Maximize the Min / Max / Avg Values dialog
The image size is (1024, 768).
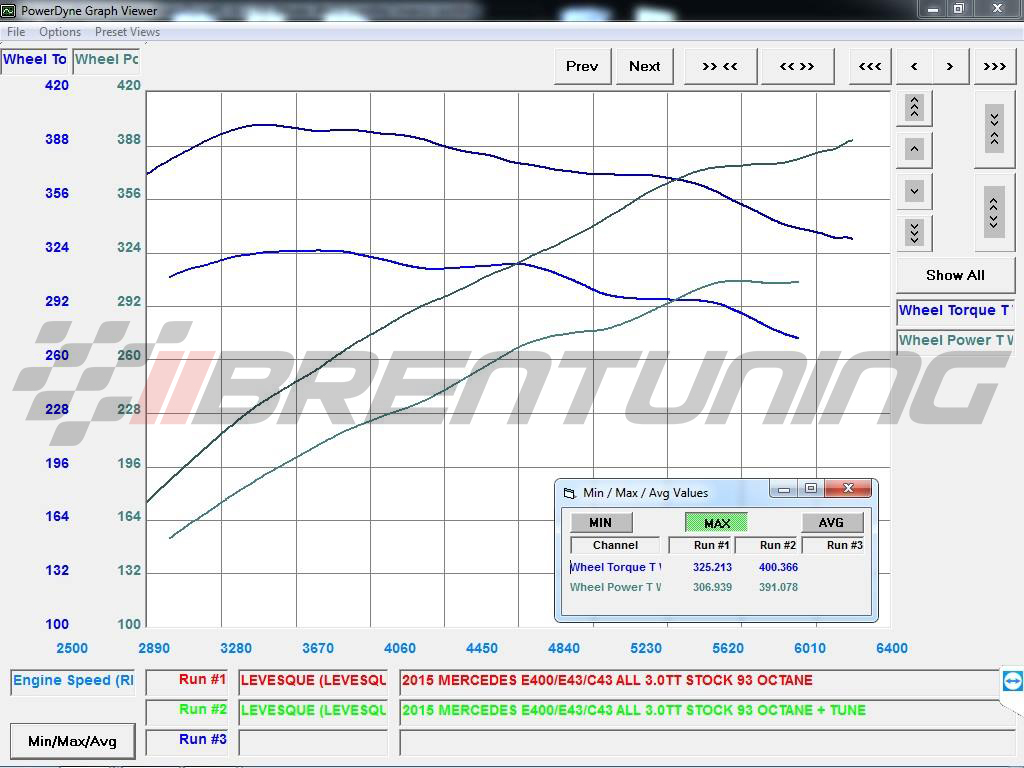click(811, 488)
